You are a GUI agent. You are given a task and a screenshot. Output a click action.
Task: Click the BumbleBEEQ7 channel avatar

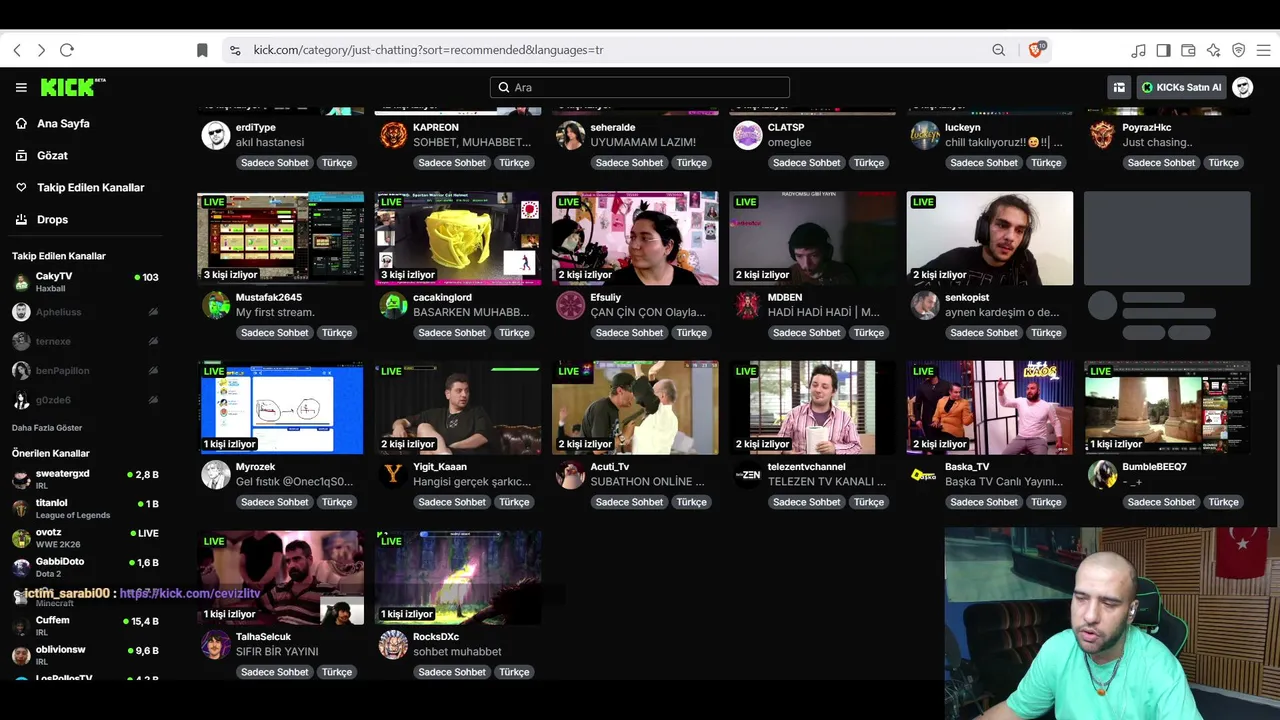(x=1102, y=474)
